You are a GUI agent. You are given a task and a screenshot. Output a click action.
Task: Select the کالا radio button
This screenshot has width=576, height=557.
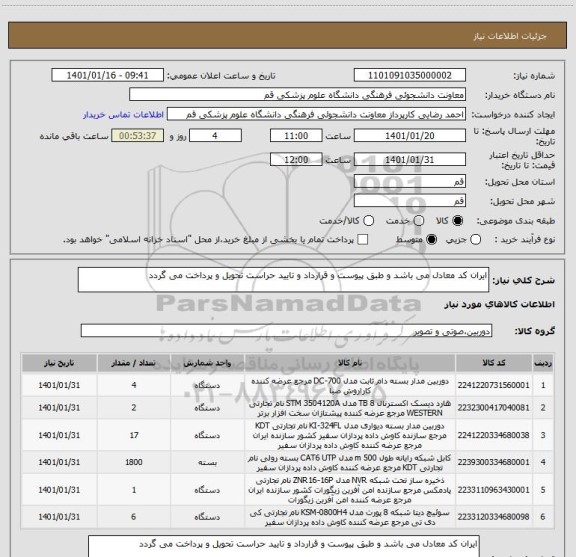pos(458,221)
